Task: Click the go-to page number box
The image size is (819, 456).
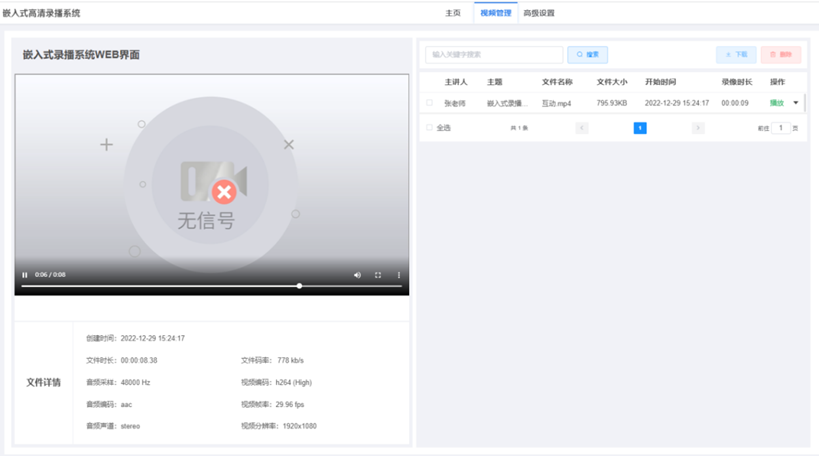Action: point(781,128)
